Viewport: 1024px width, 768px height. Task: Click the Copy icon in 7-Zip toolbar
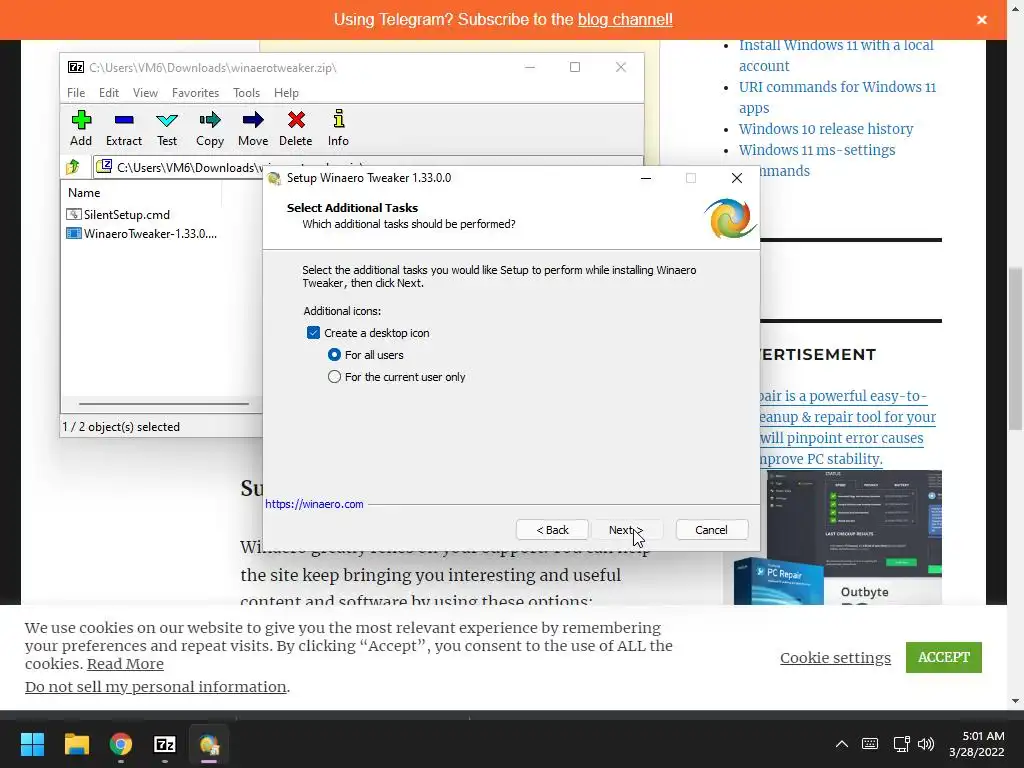210,128
